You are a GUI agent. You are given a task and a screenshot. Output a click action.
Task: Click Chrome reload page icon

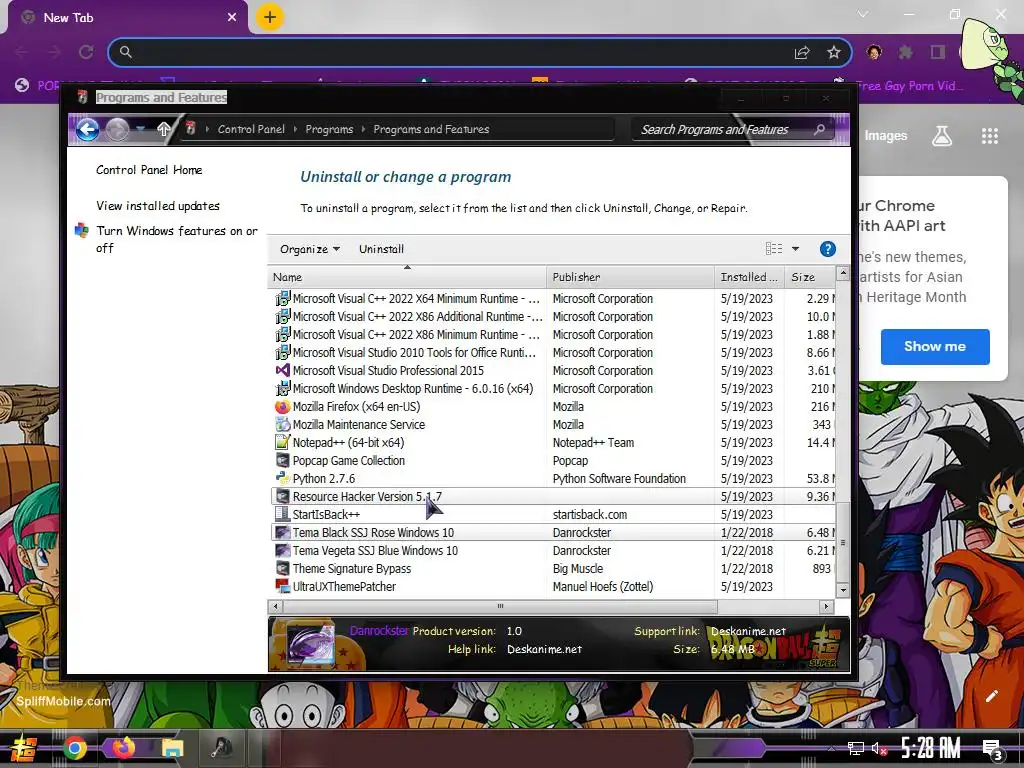point(86,52)
